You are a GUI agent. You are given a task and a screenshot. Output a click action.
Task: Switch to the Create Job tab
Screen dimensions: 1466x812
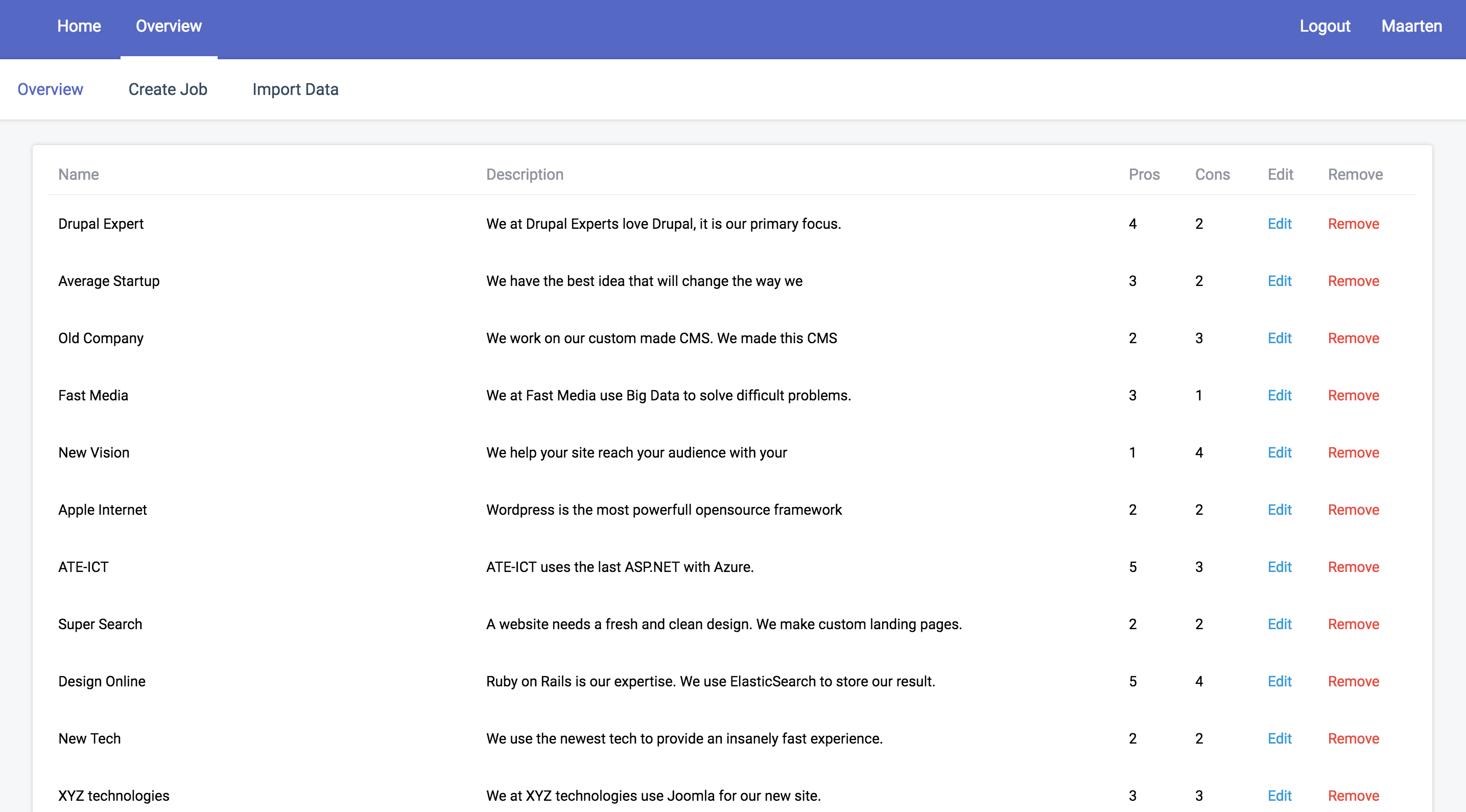168,89
